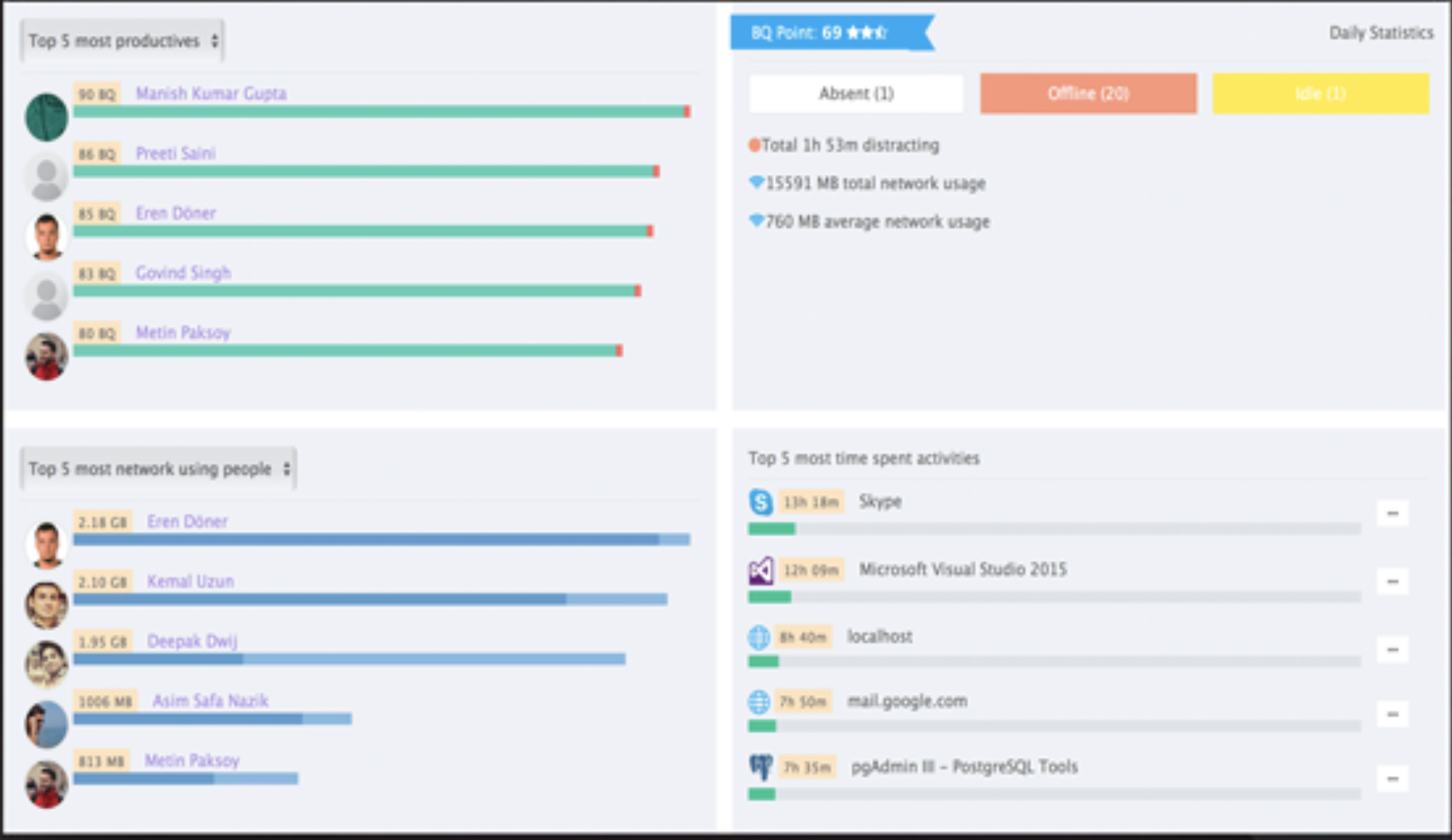Click the Microsoft Visual Studio 2015 icon
The image size is (1452, 840).
[x=760, y=570]
